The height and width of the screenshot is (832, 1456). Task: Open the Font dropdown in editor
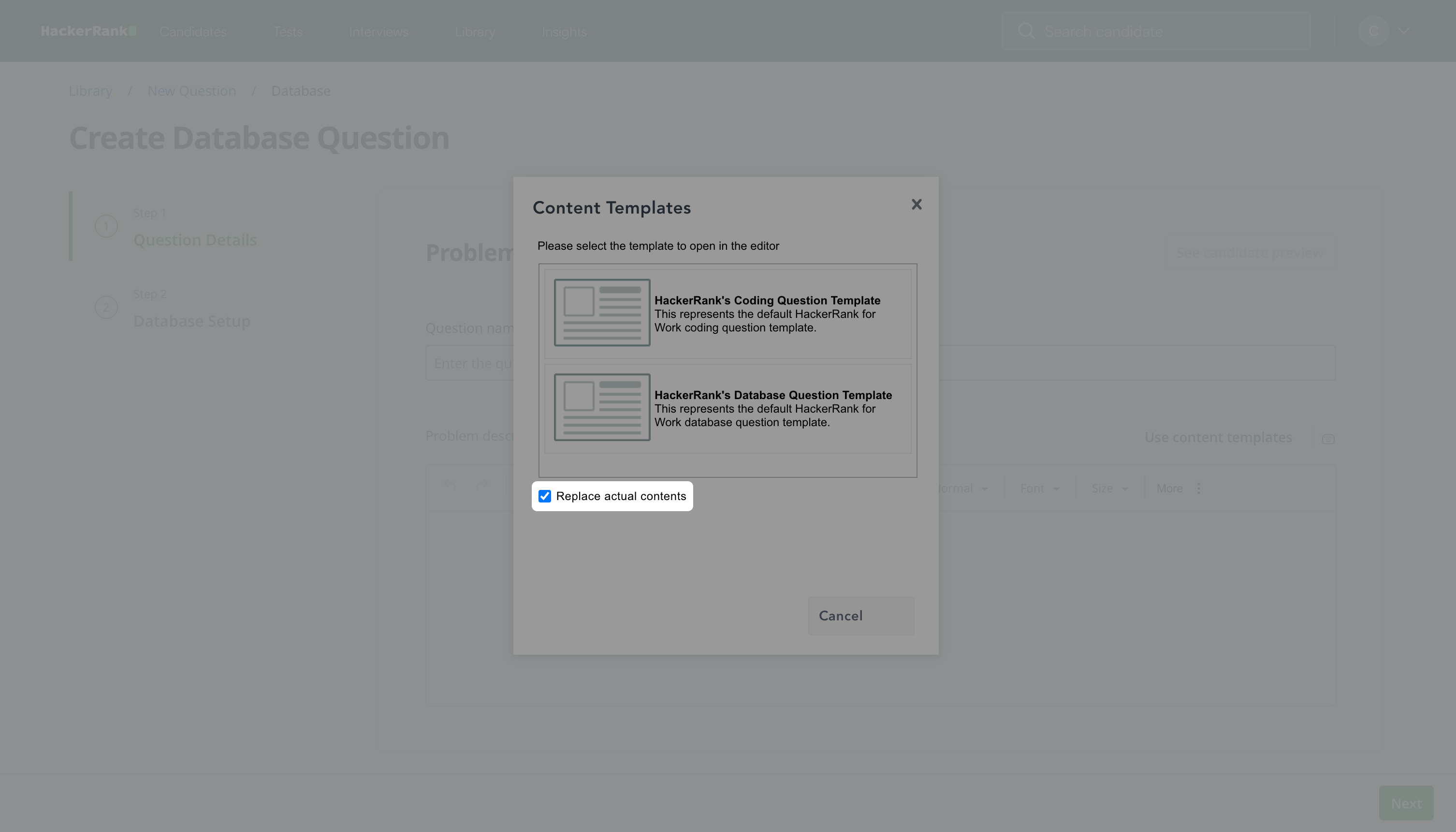1039,488
